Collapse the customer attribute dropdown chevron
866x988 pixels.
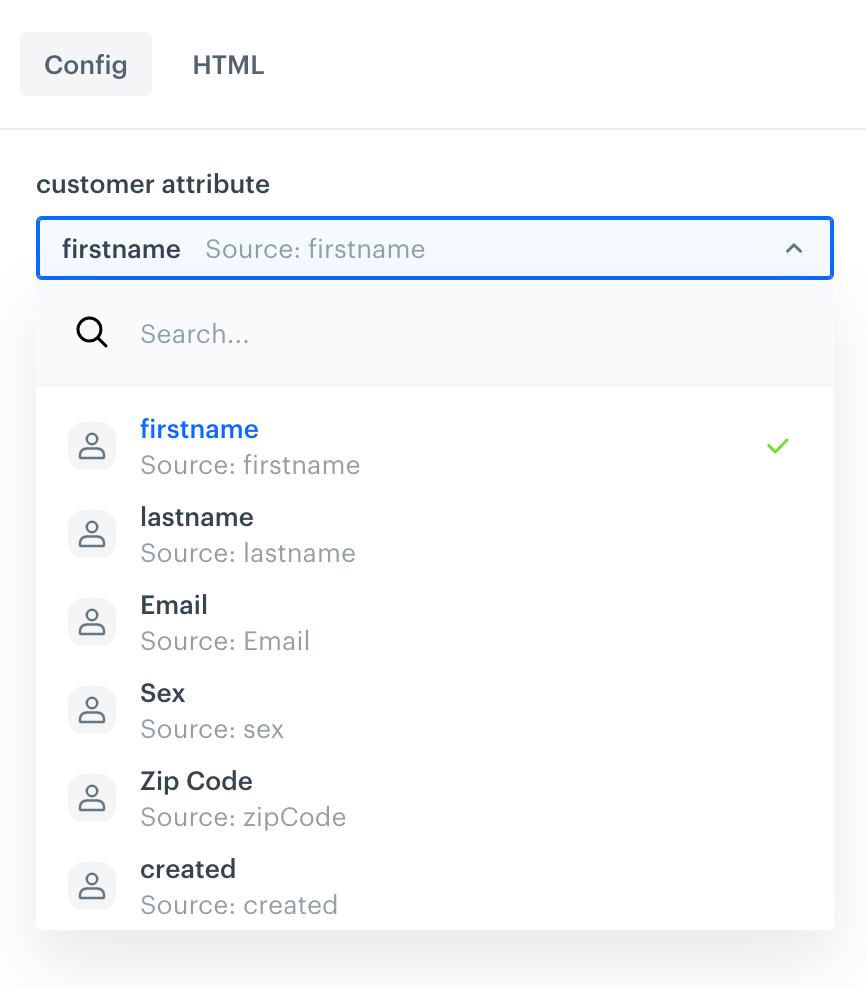click(794, 249)
